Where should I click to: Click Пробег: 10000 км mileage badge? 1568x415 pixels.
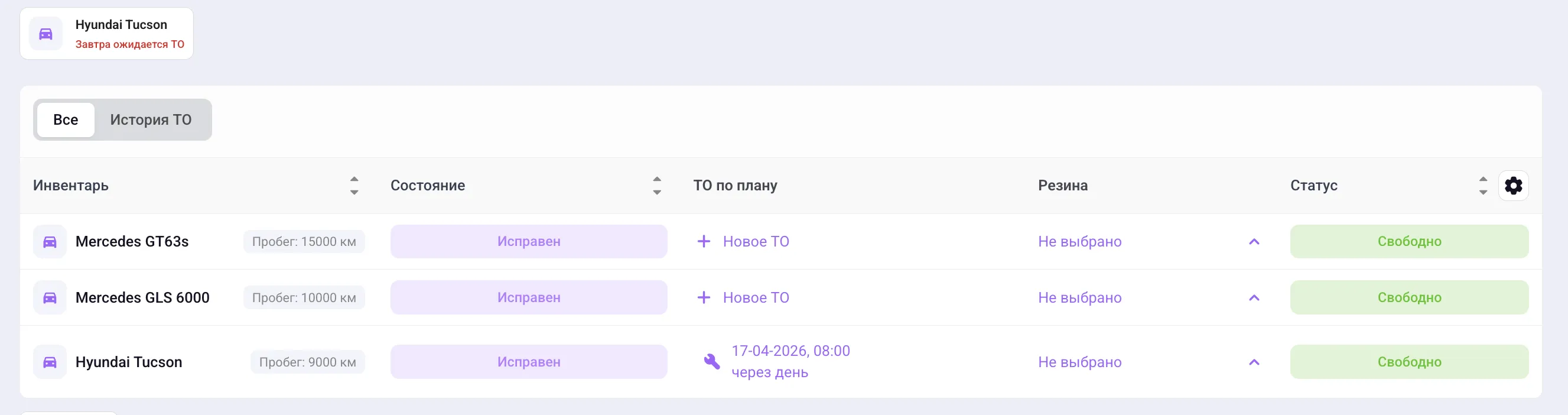coord(304,297)
